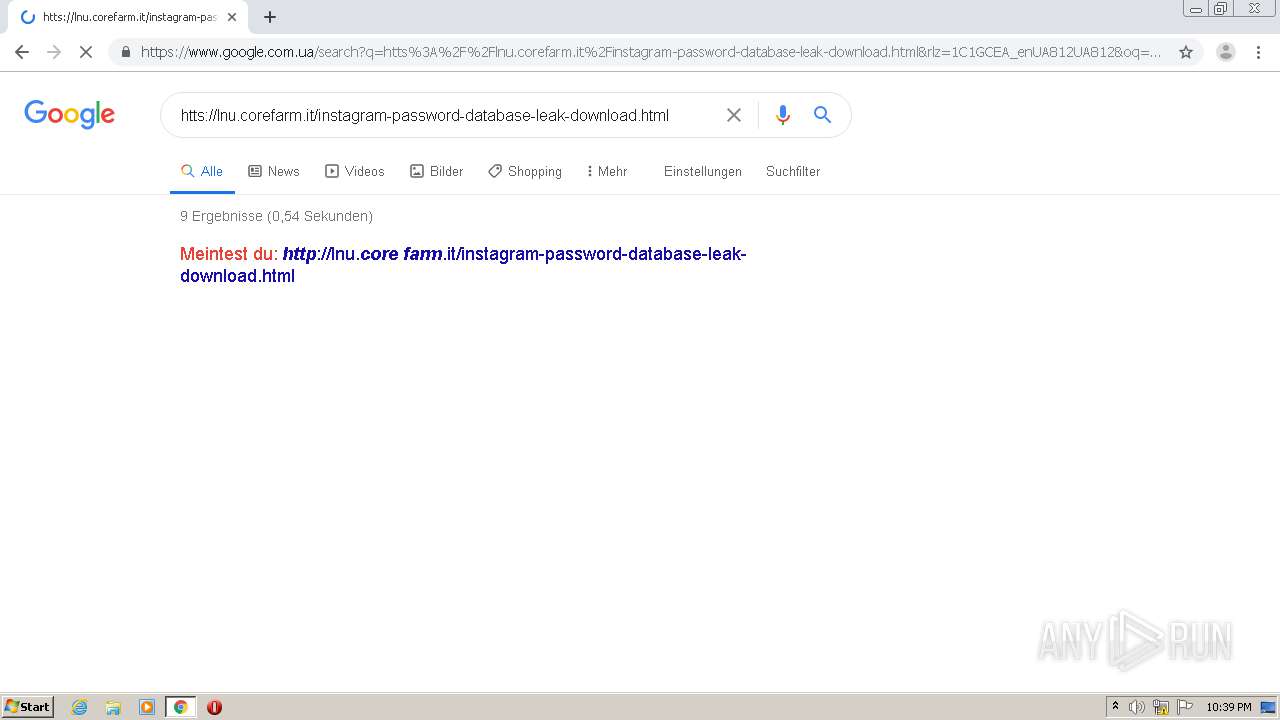1280x720 pixels.
Task: View site security info via lock icon
Action: (126, 52)
